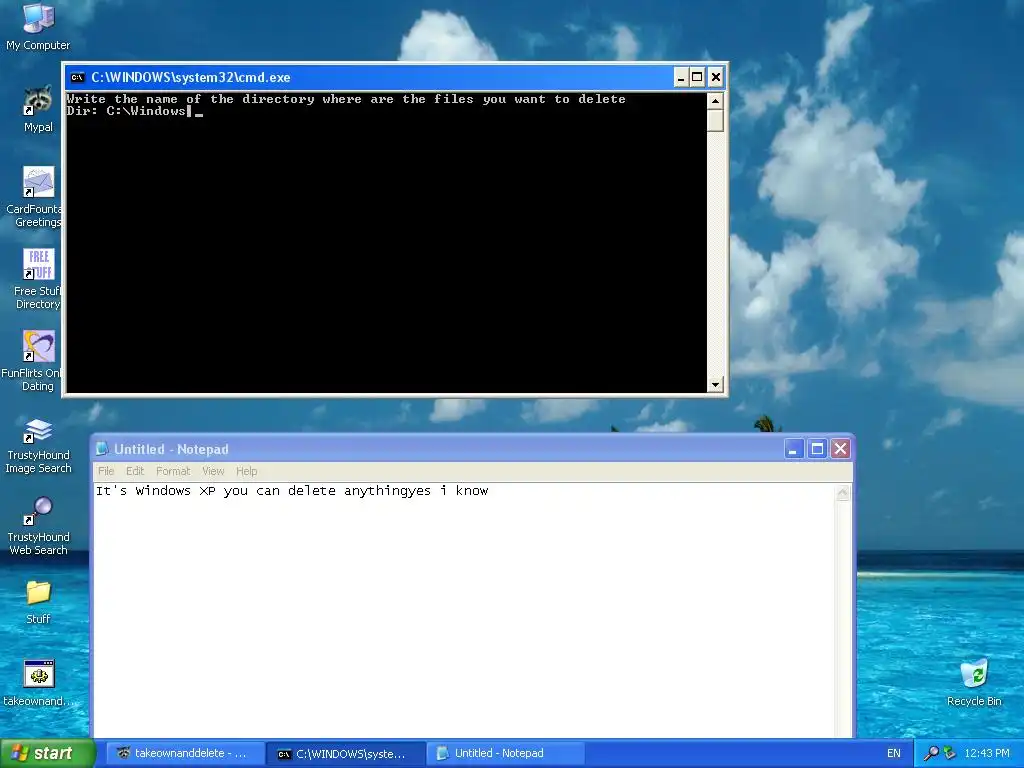The width and height of the screenshot is (1024, 768).
Task: Select the CardFountain Greetings envelope shortcut
Action: pyautogui.click(x=38, y=197)
